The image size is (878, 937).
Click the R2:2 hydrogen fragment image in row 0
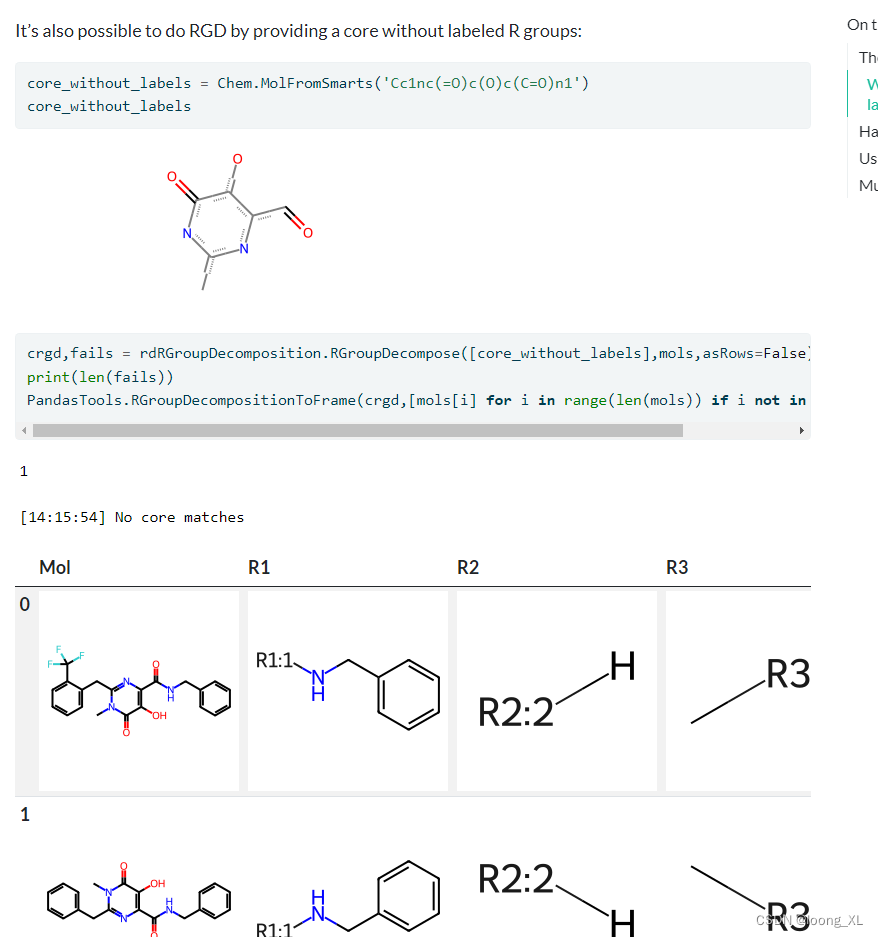[555, 690]
